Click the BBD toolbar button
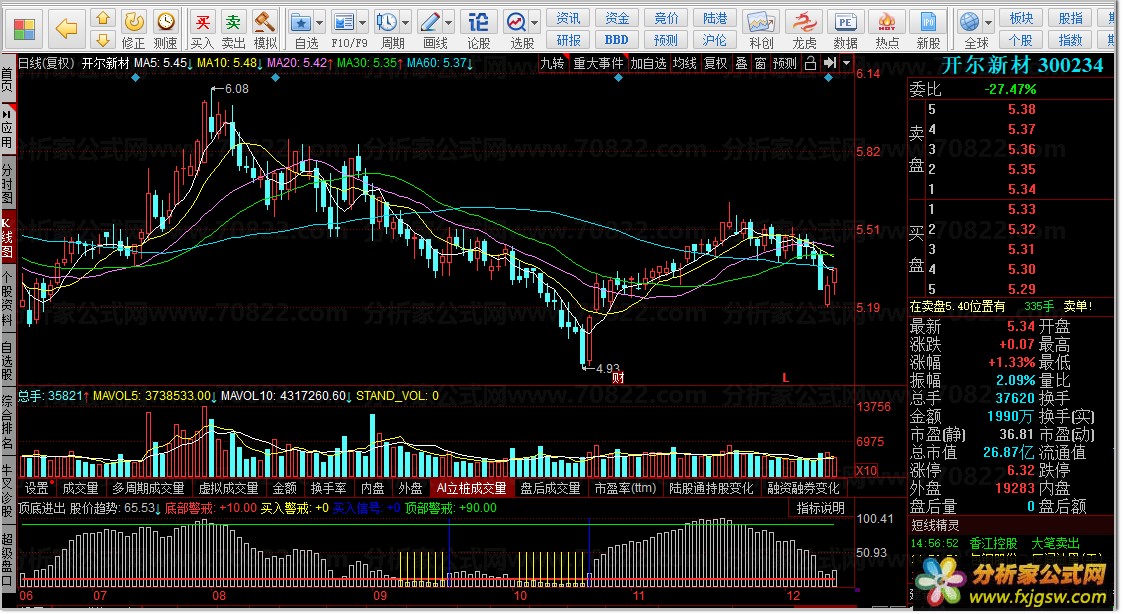 click(617, 40)
